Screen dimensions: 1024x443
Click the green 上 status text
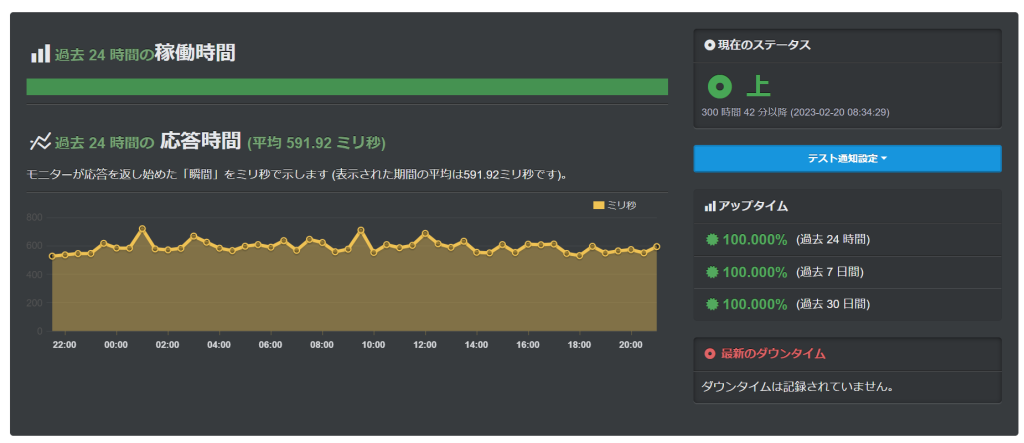click(761, 87)
